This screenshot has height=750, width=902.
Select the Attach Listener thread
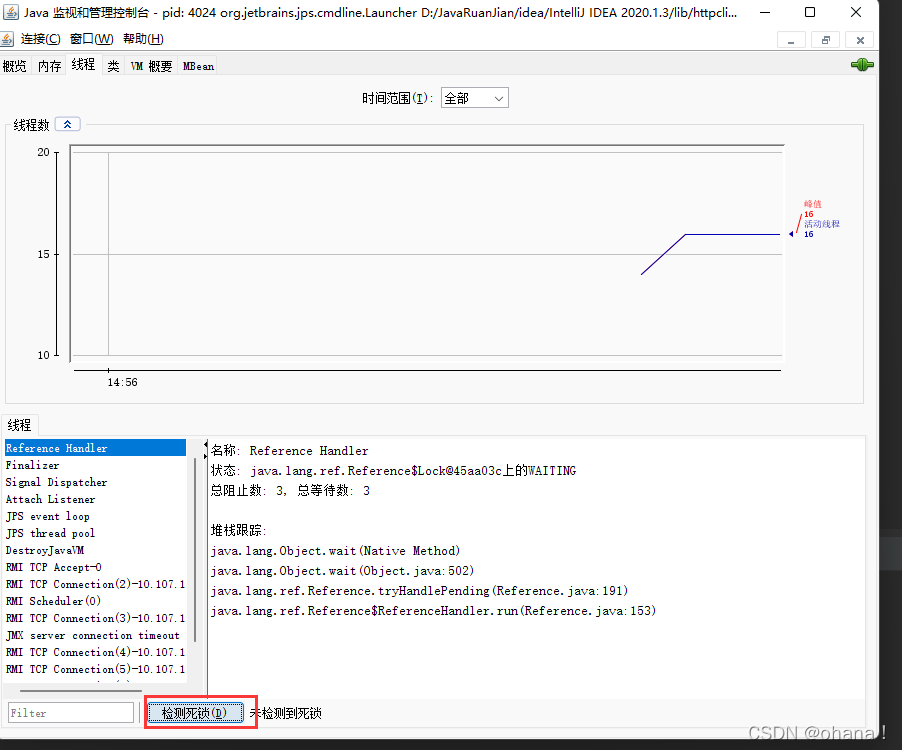point(60,499)
